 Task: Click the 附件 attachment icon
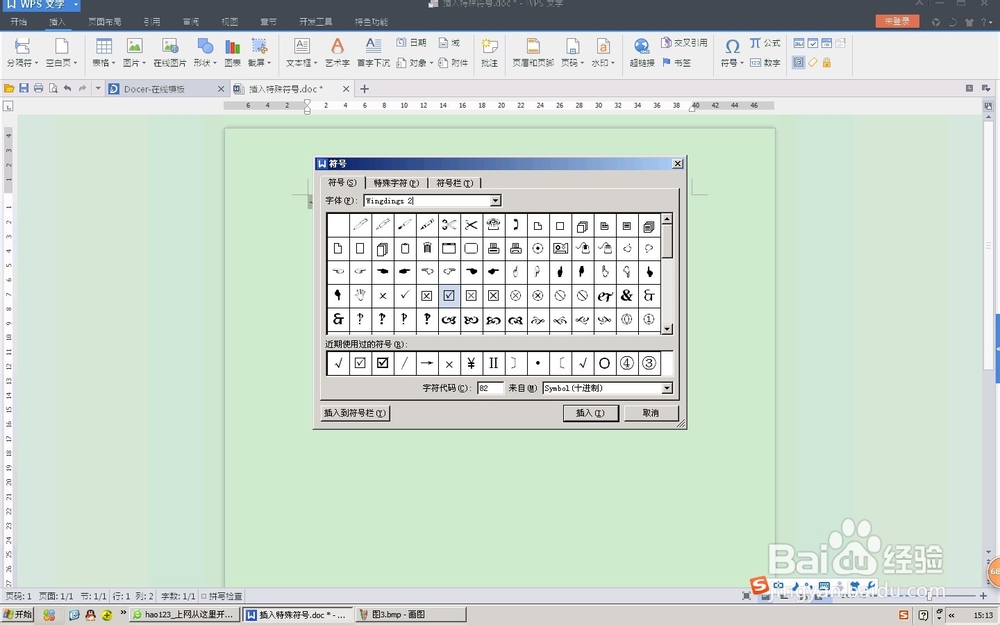pos(453,62)
